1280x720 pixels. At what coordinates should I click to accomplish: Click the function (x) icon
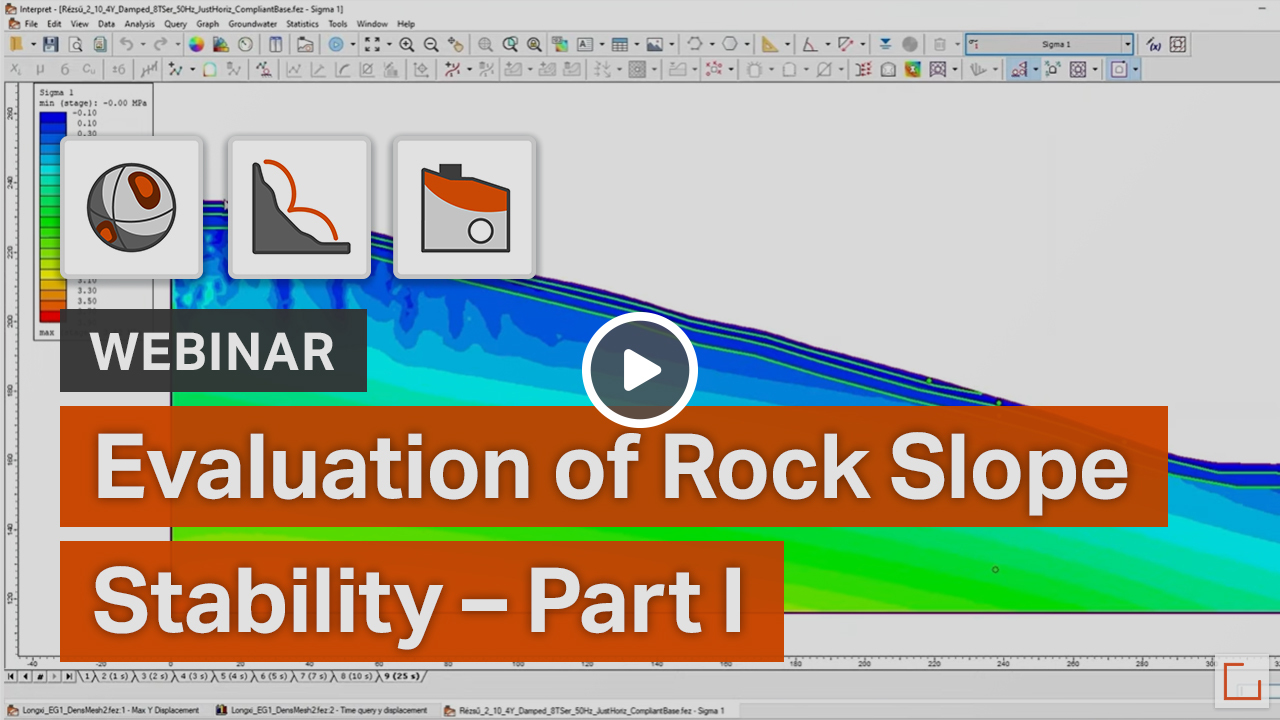tap(1154, 44)
